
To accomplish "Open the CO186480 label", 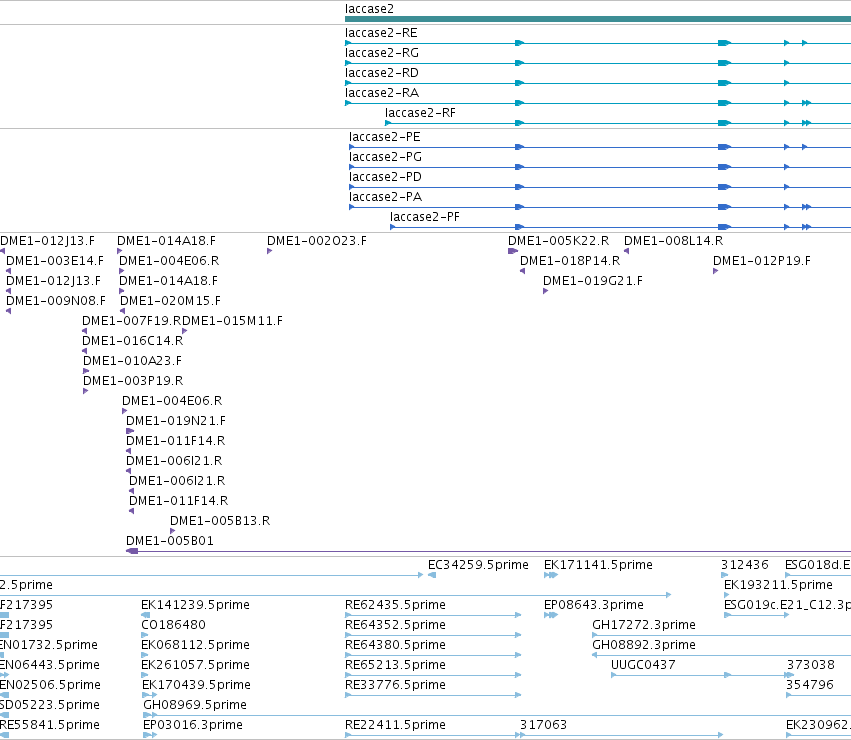I will (x=173, y=625).
